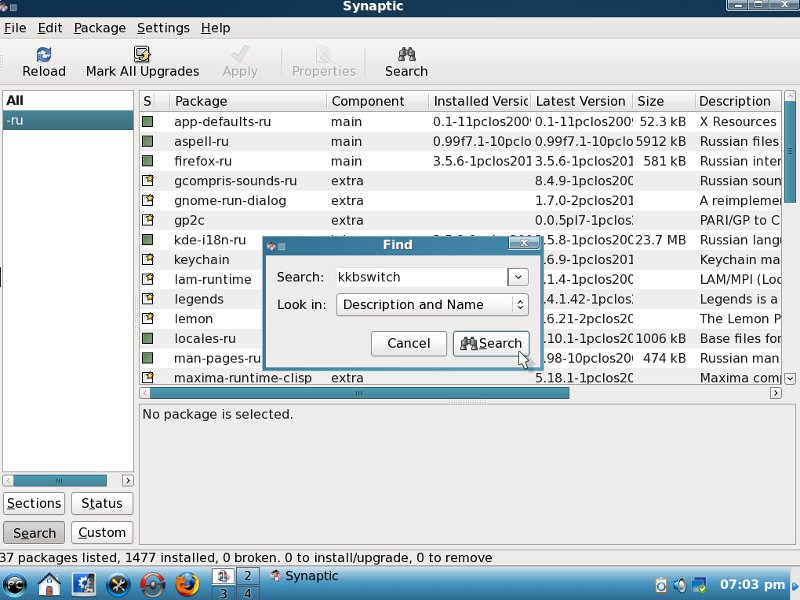Launch Firefox from the taskbar
This screenshot has width=800, height=600.
(187, 583)
